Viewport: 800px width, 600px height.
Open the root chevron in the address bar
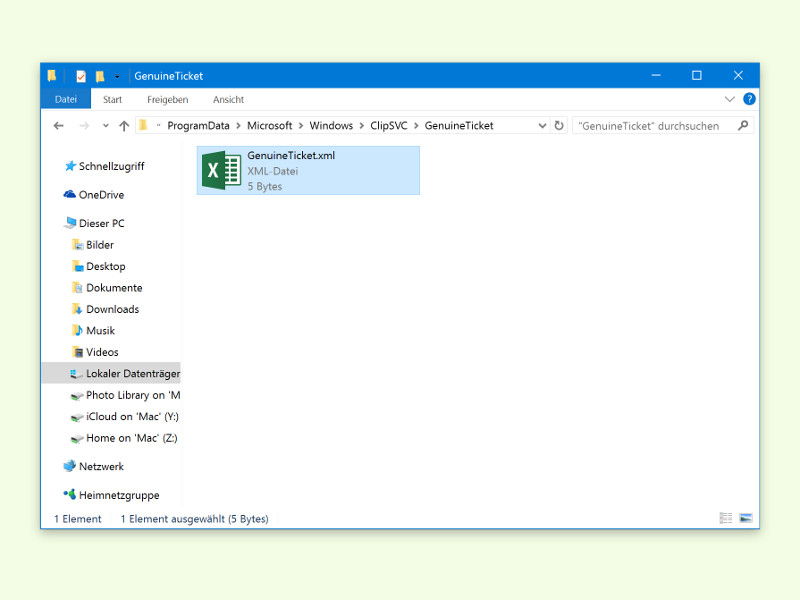point(158,126)
